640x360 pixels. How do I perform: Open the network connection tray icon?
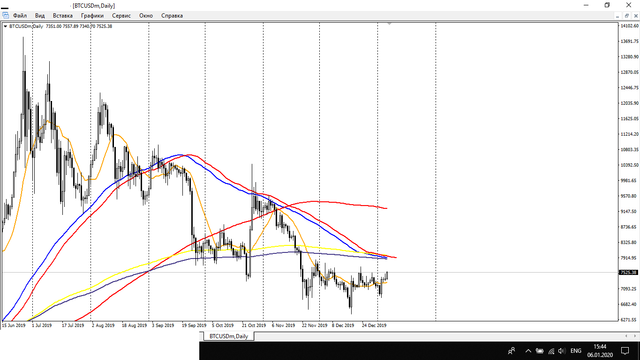(x=551, y=351)
